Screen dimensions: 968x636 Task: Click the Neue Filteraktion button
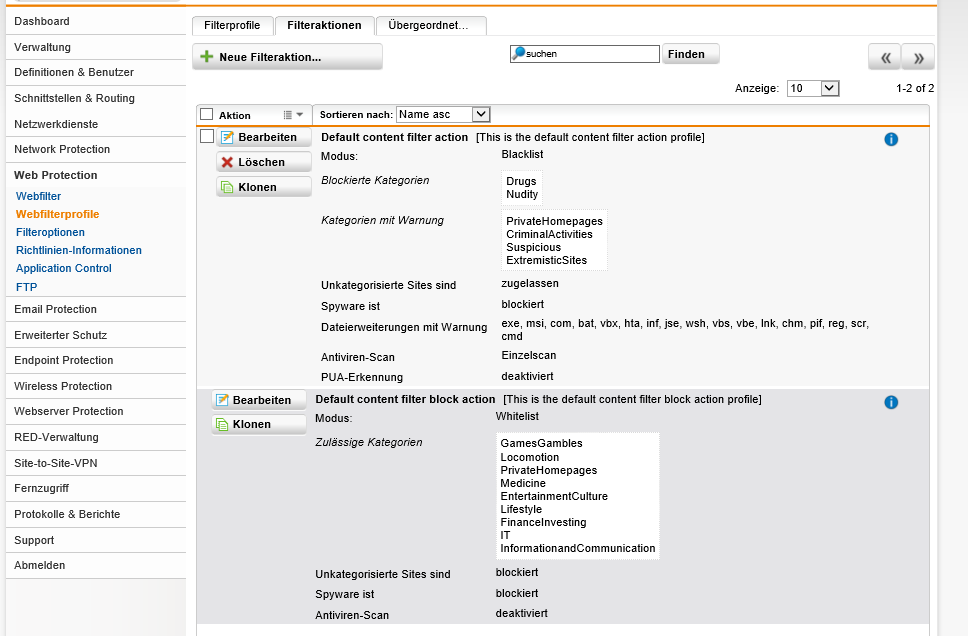[x=287, y=57]
